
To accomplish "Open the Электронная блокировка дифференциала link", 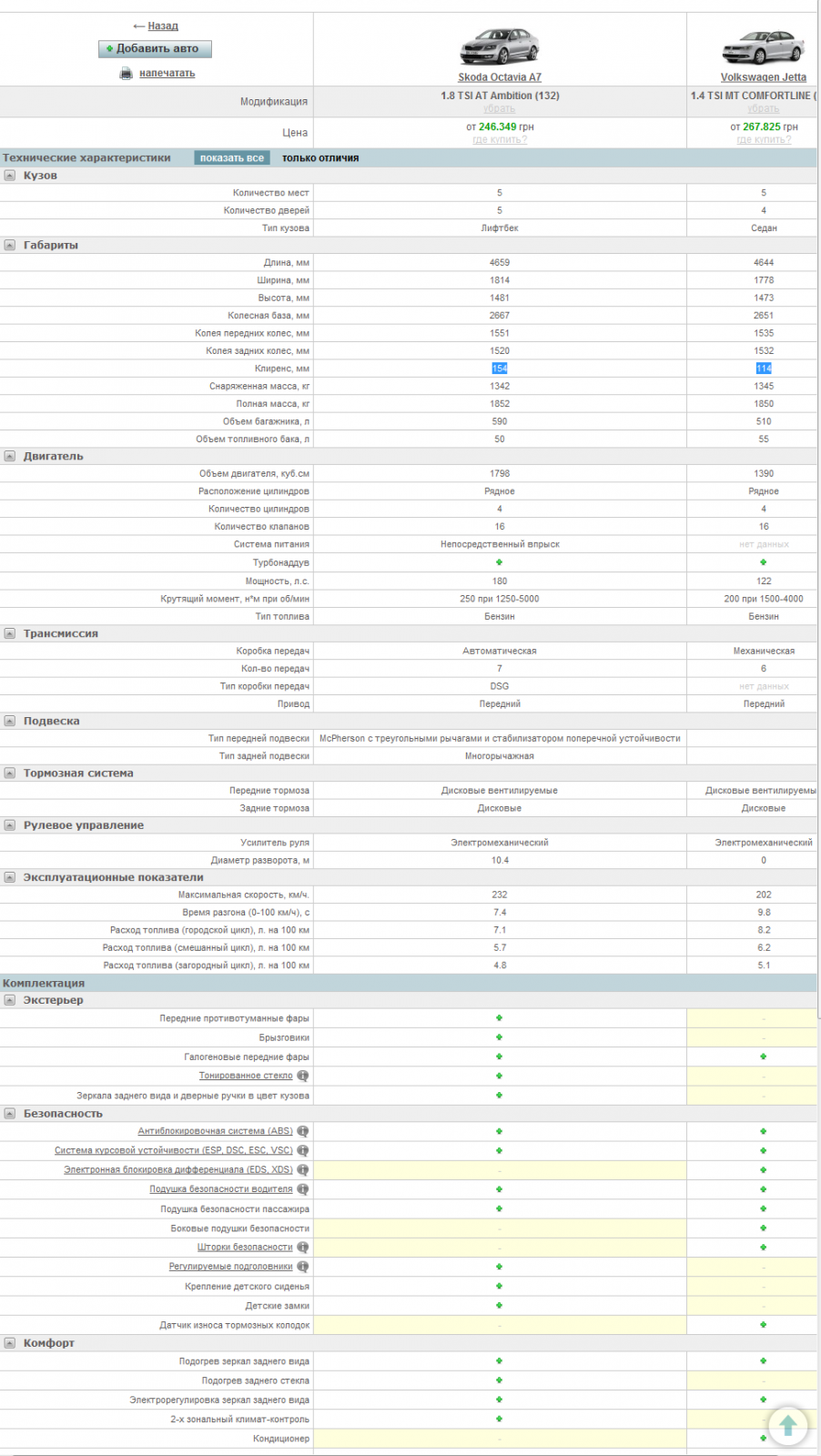I will [x=178, y=1170].
